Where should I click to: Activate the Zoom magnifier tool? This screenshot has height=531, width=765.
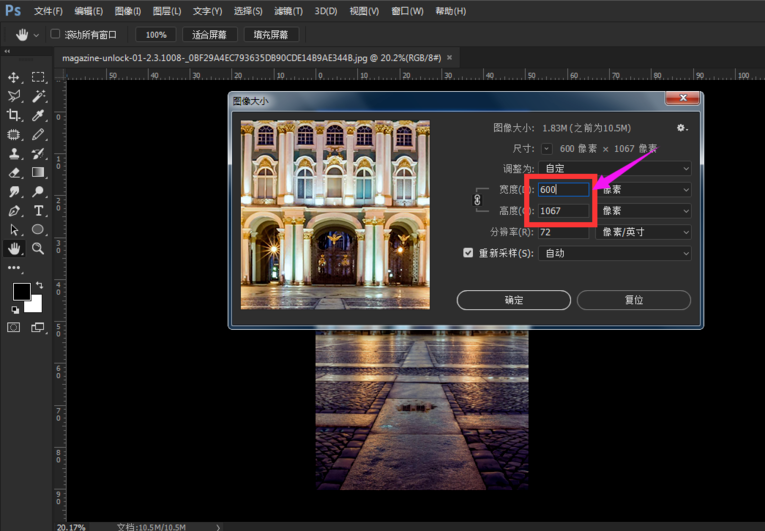pos(39,249)
